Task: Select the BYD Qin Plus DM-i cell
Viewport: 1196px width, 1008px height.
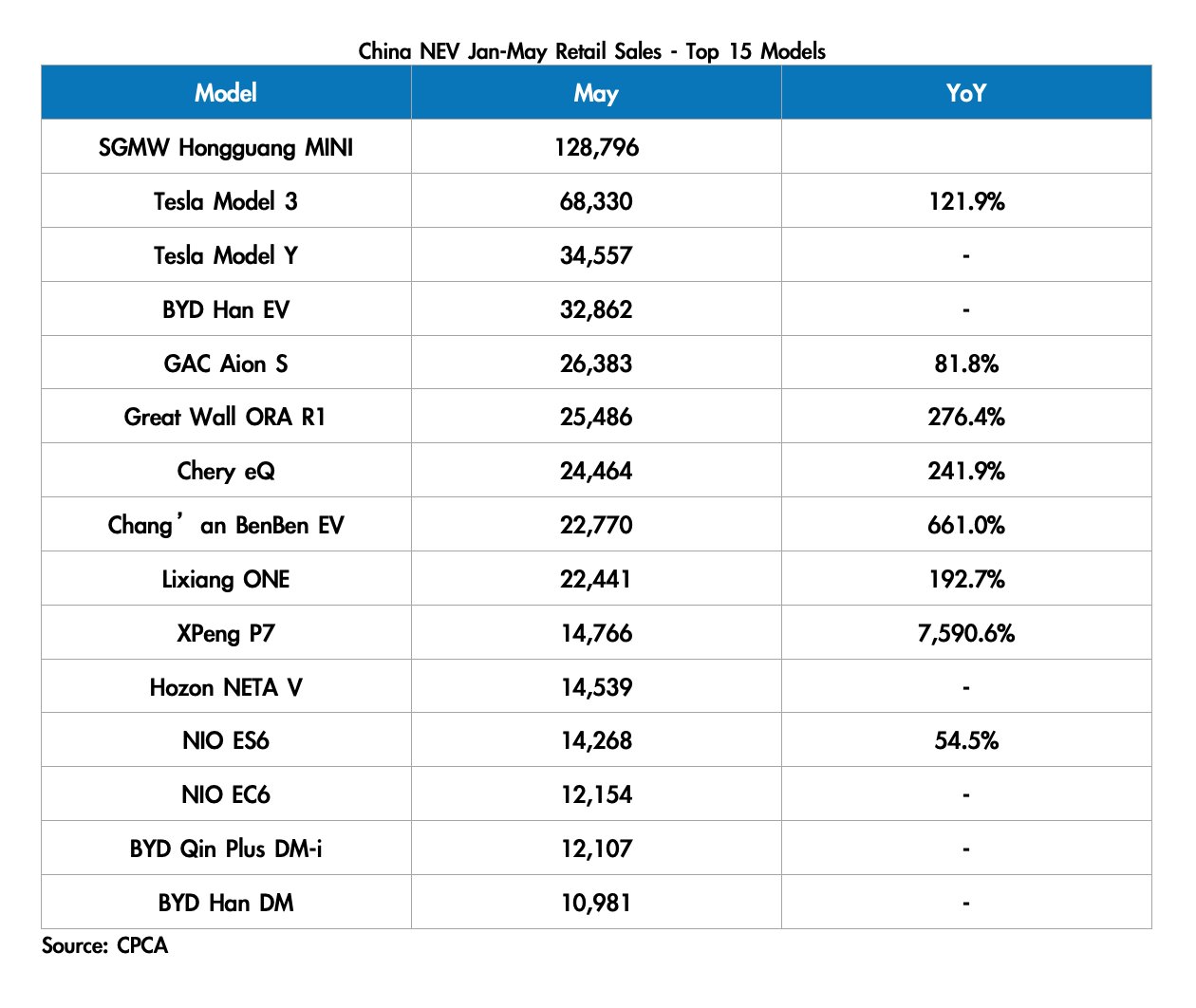Action: tap(226, 849)
